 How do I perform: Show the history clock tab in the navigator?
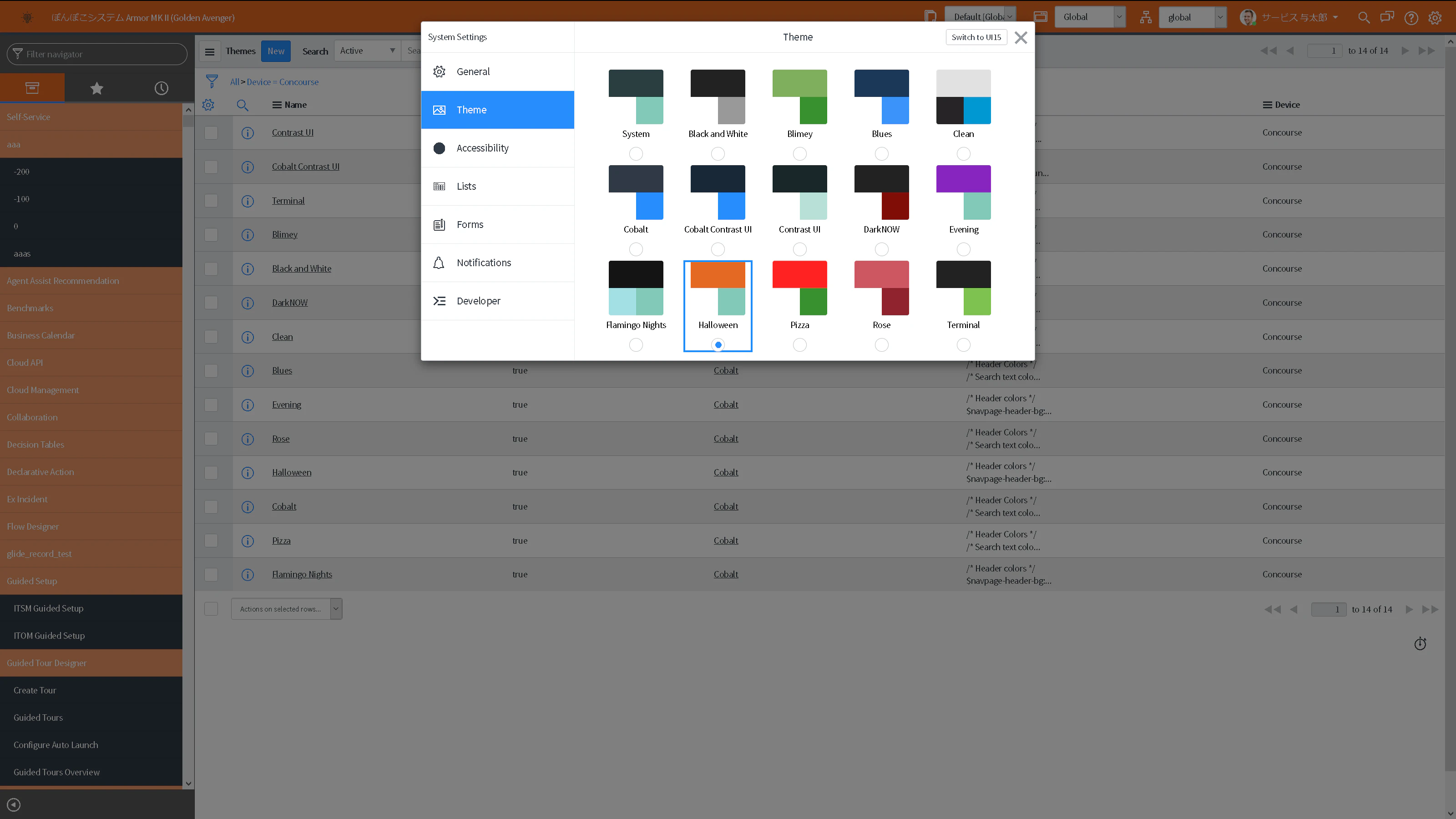point(161,88)
